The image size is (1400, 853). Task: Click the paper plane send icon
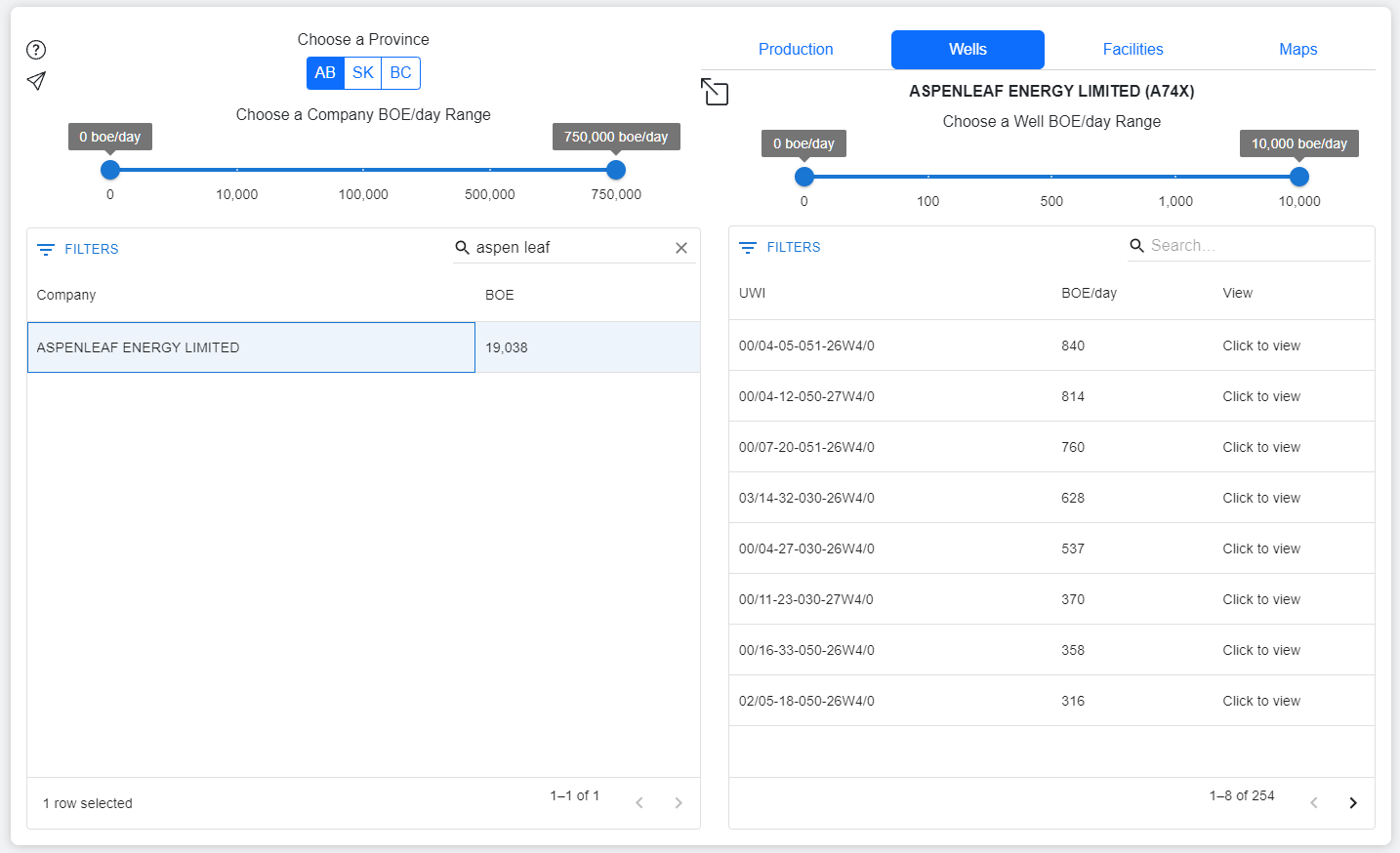click(36, 81)
